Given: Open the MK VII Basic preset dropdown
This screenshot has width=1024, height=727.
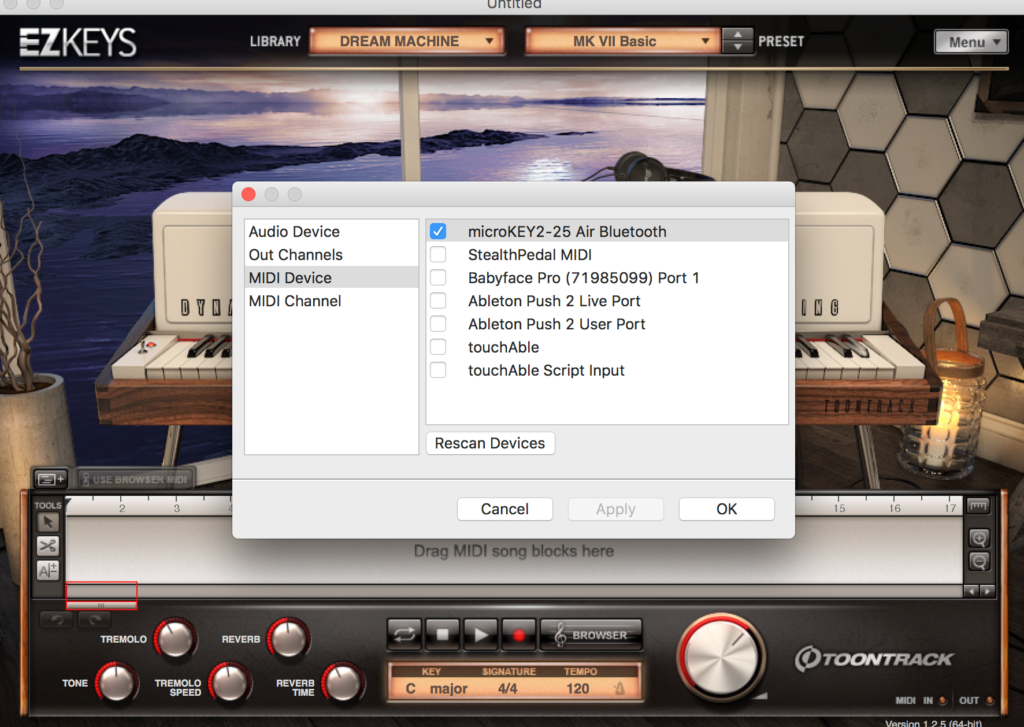Looking at the screenshot, I should (622, 41).
